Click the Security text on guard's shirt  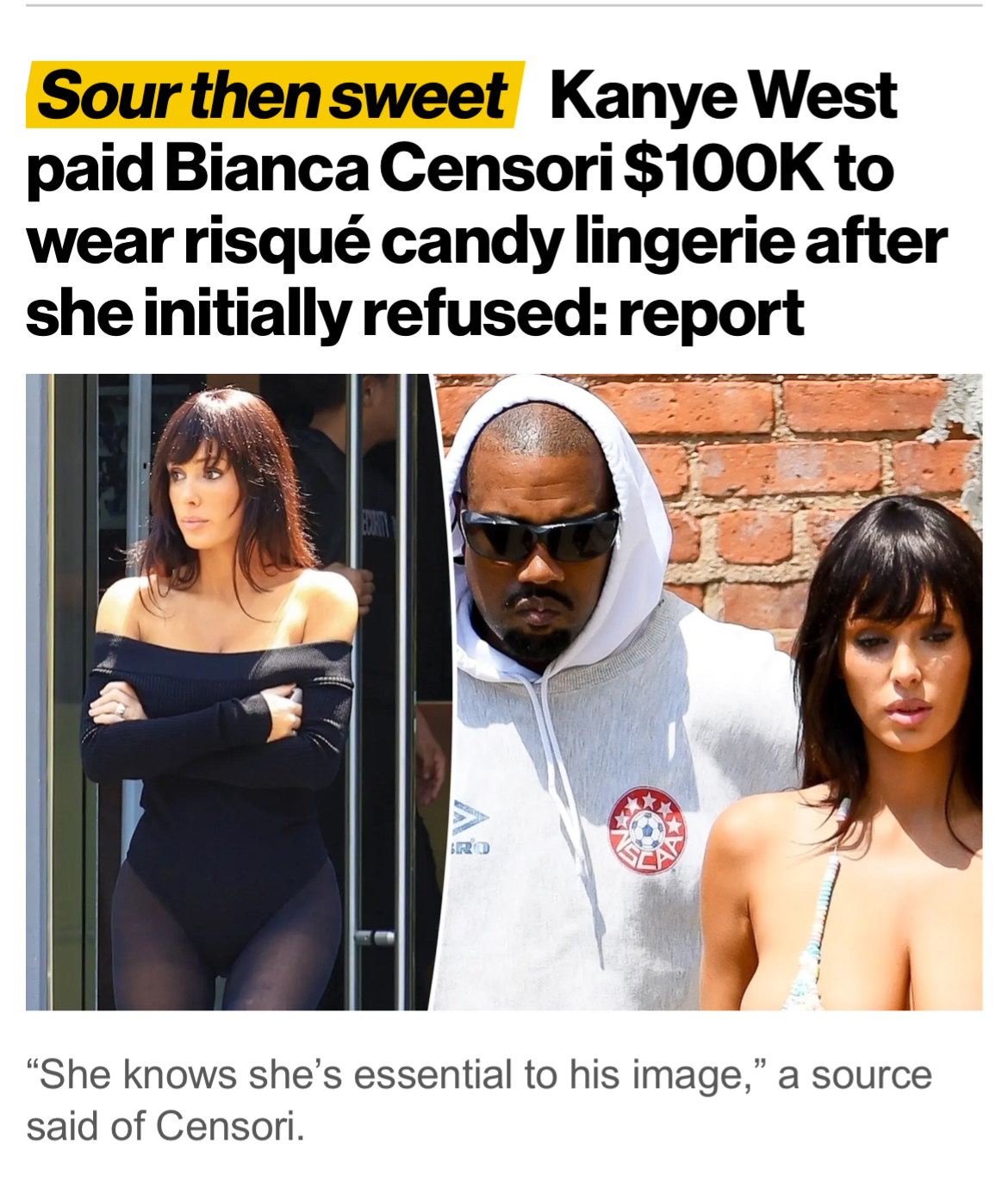pos(379,522)
